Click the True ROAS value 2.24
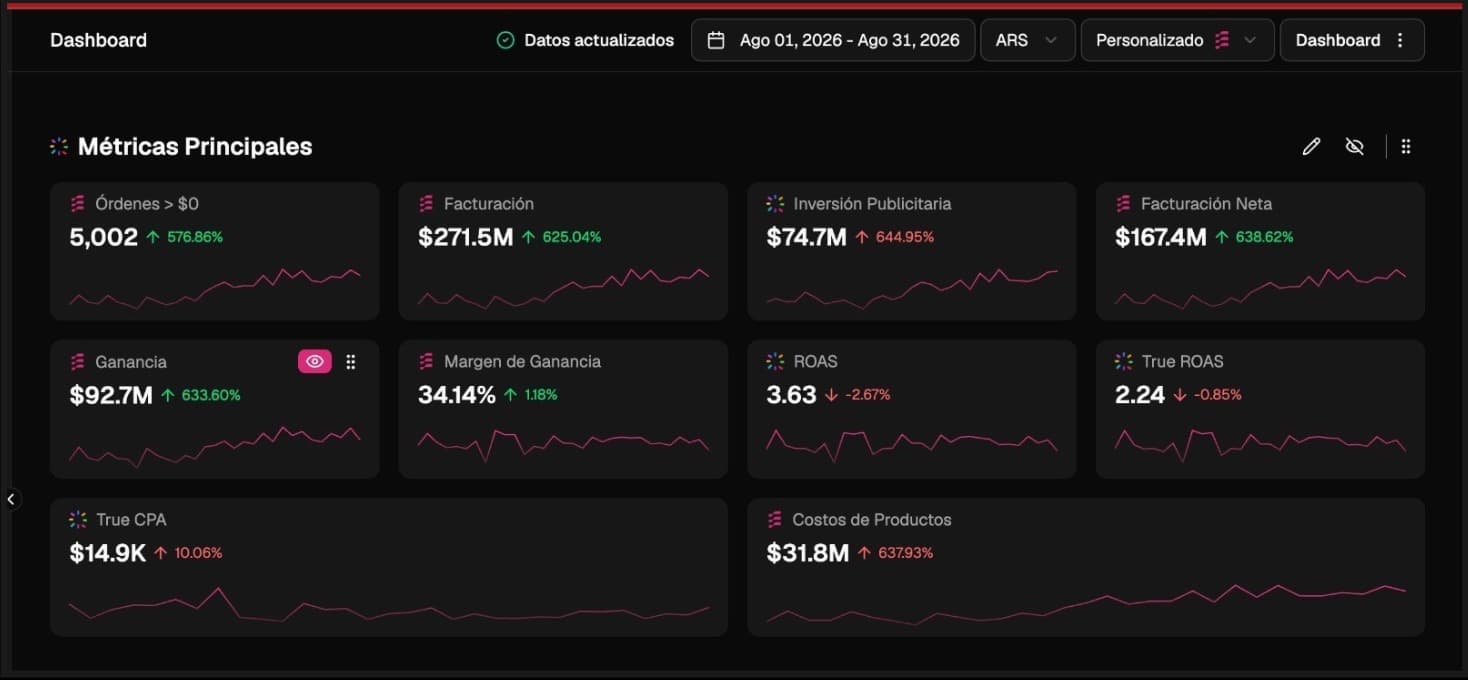 pyautogui.click(x=1140, y=395)
